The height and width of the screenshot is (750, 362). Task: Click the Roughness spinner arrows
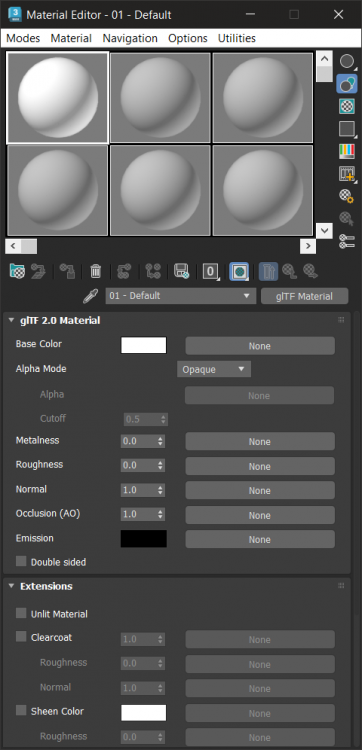click(160, 465)
